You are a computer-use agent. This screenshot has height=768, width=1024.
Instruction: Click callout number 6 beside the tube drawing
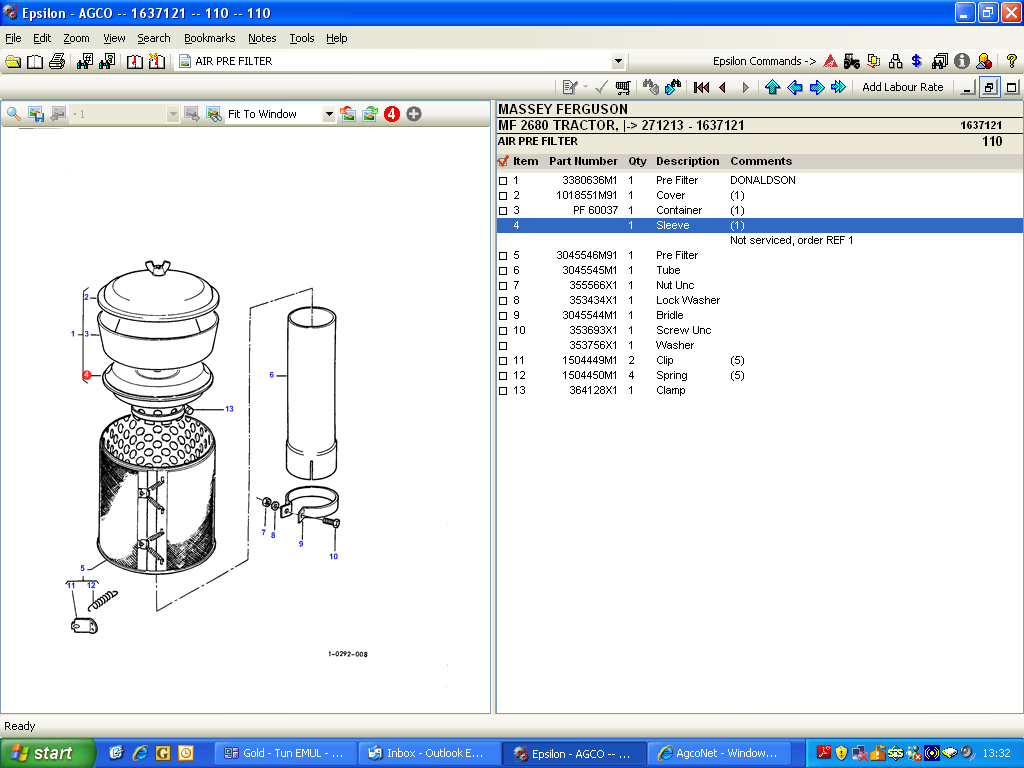coord(272,375)
